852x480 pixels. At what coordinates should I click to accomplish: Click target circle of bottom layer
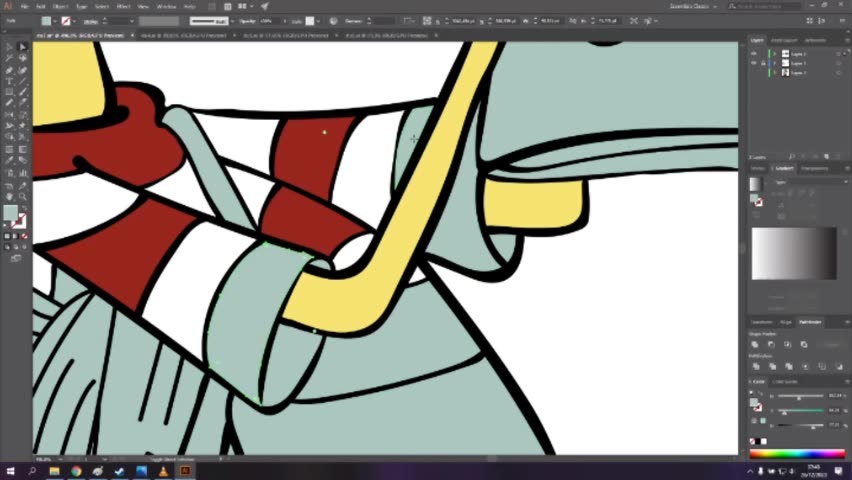point(838,72)
